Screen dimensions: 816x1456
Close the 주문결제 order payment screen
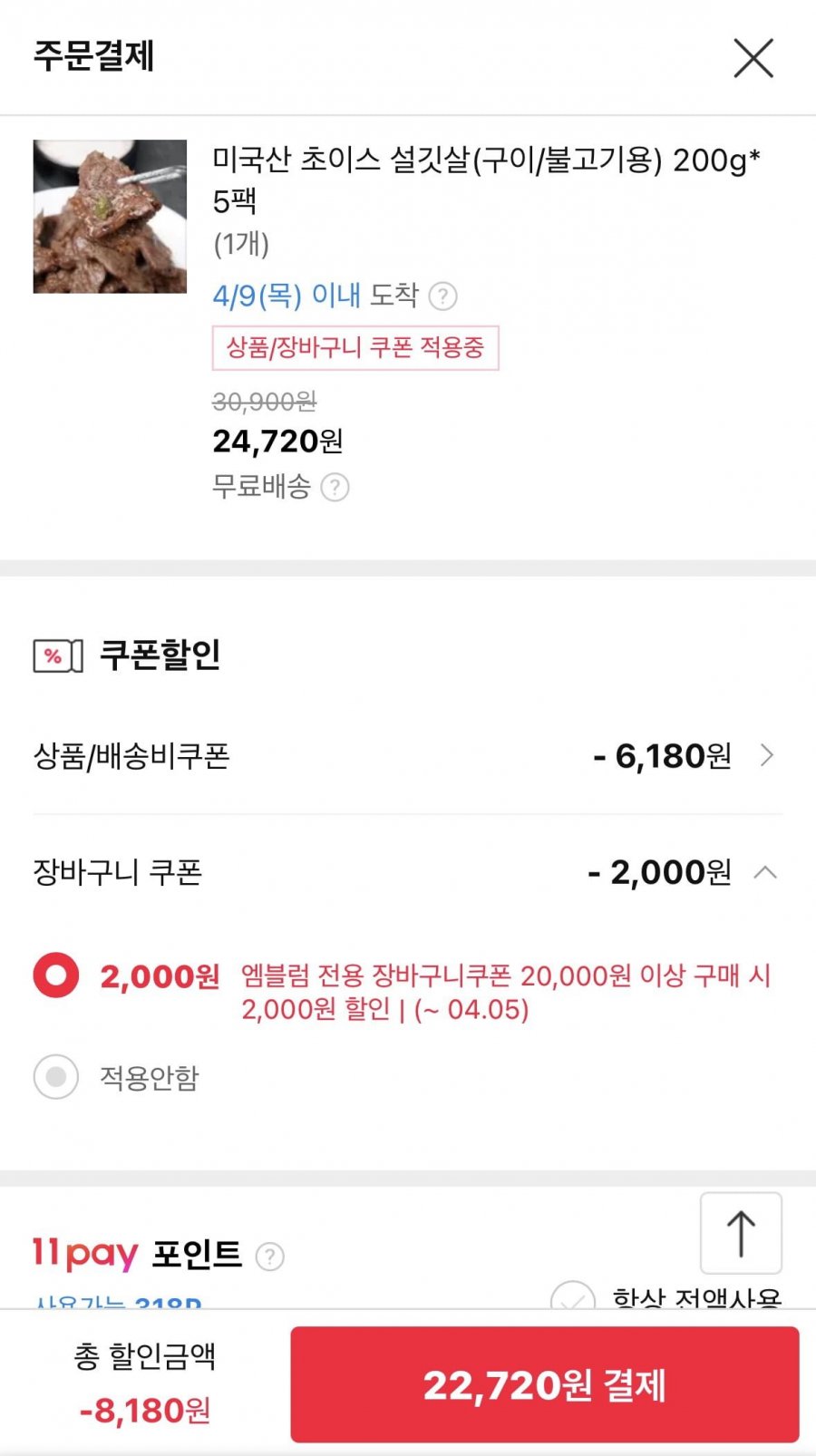click(753, 59)
